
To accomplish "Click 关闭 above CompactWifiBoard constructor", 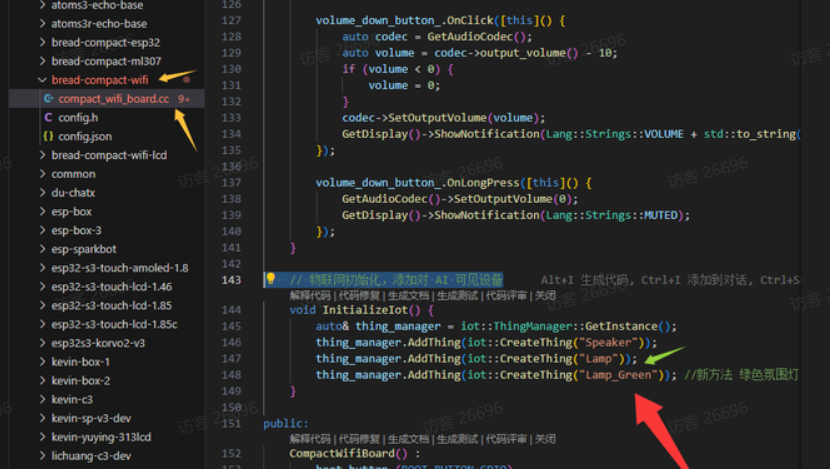I will pos(545,439).
